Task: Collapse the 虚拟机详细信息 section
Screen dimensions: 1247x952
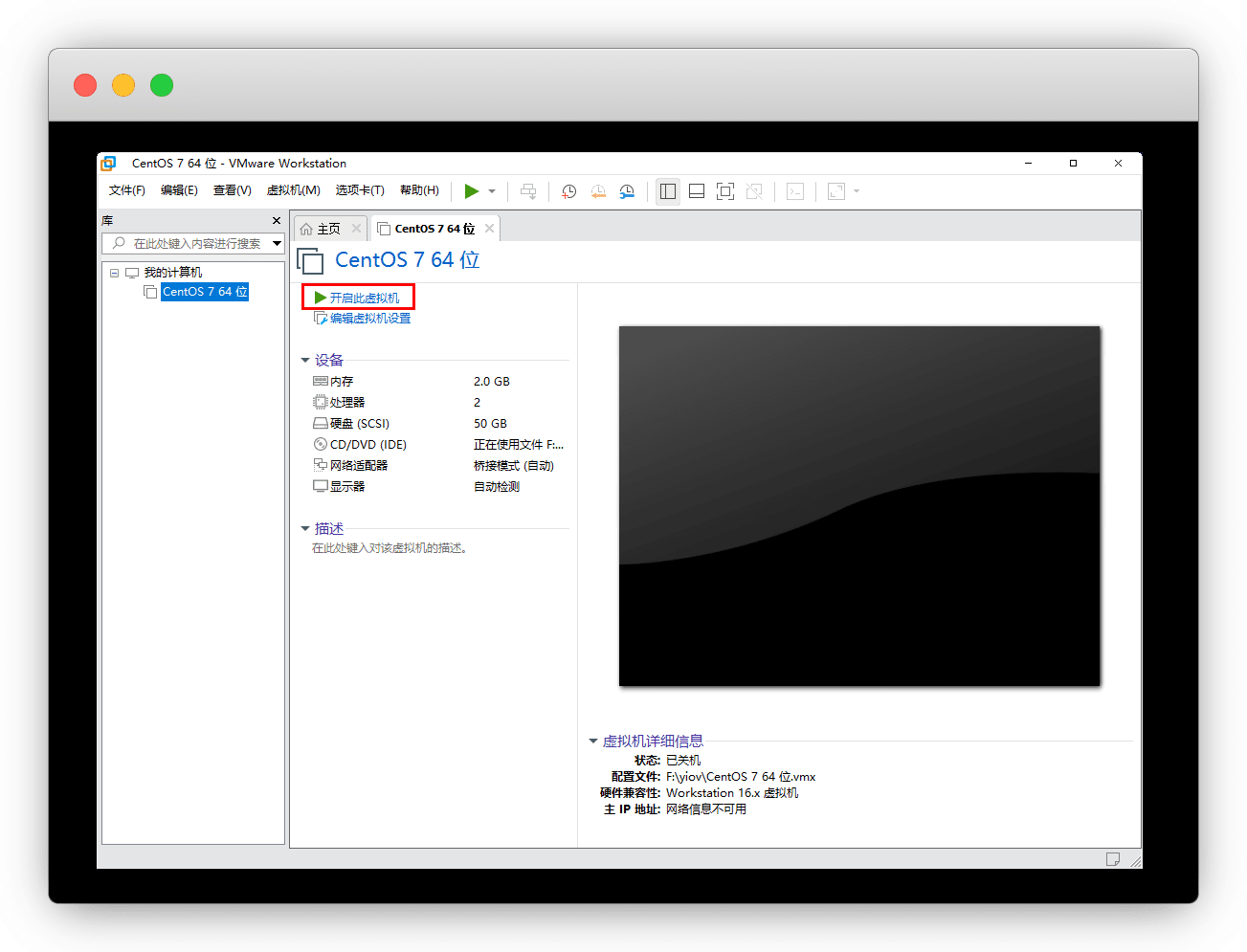Action: pos(593,742)
